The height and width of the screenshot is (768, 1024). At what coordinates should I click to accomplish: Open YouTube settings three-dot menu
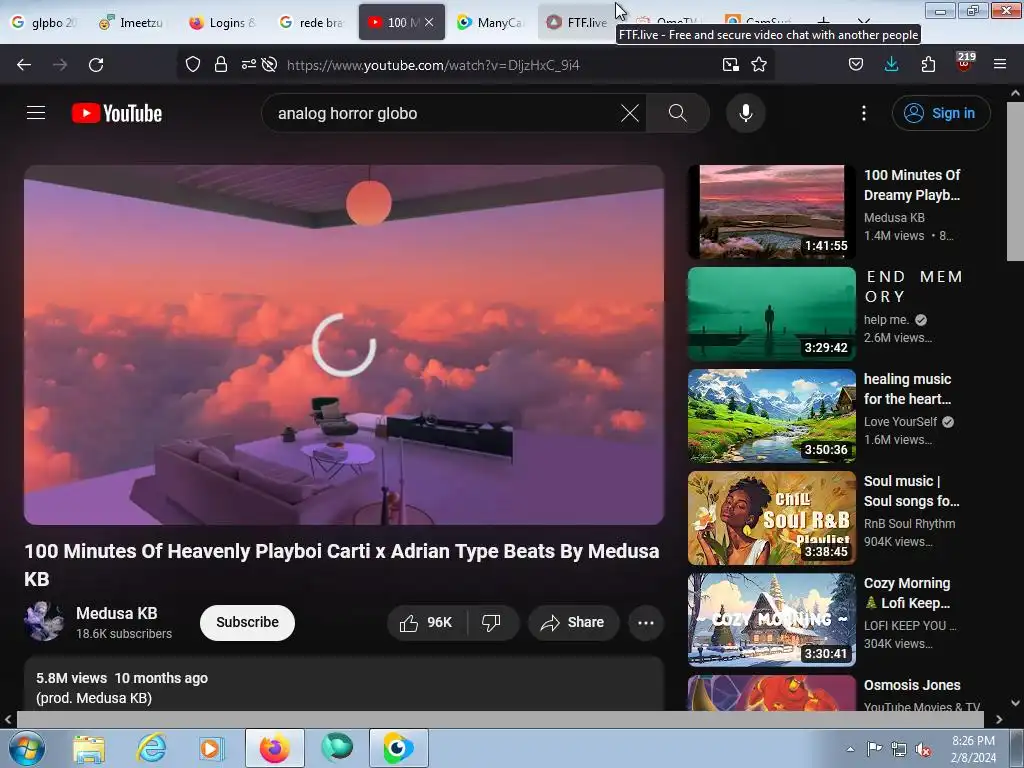(x=864, y=113)
